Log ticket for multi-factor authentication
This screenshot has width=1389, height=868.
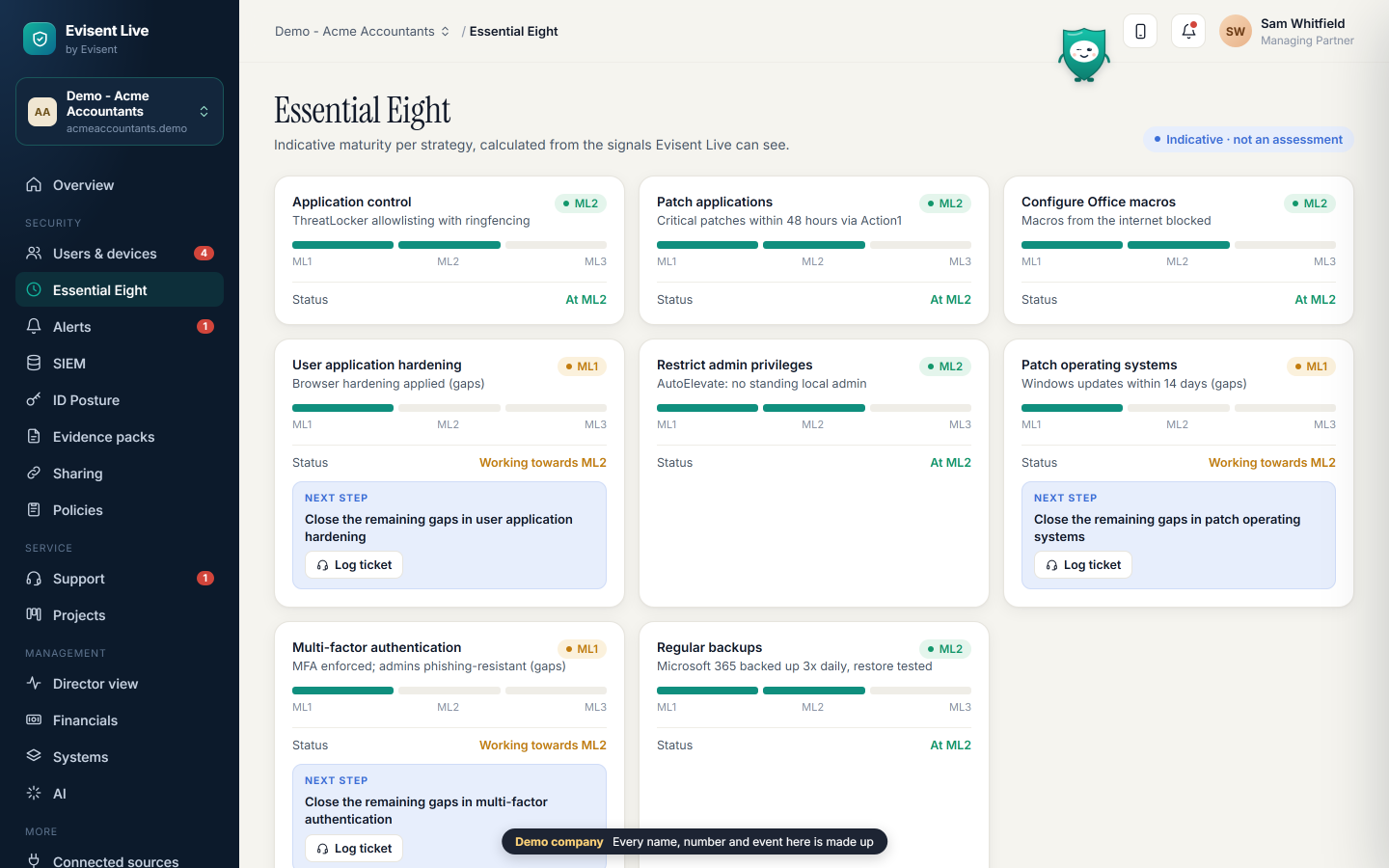354,849
